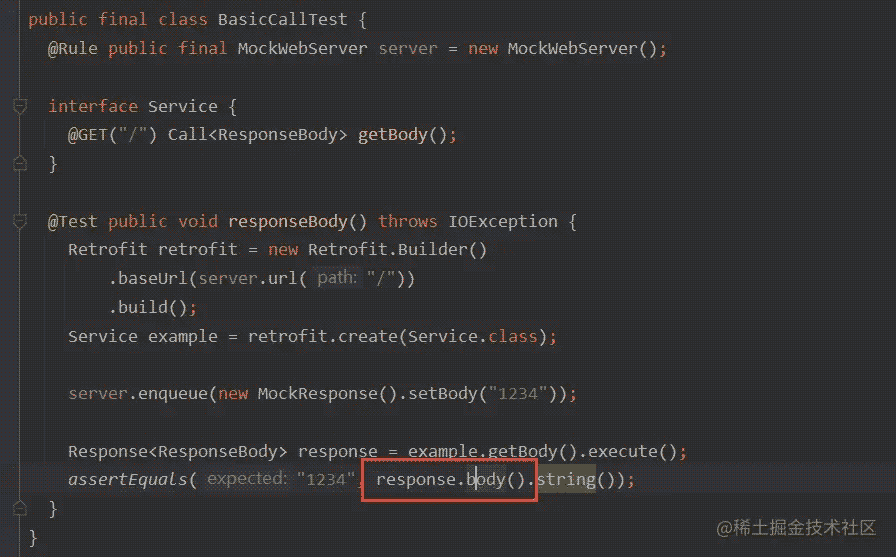Click the BasicCallTest class name

282,19
